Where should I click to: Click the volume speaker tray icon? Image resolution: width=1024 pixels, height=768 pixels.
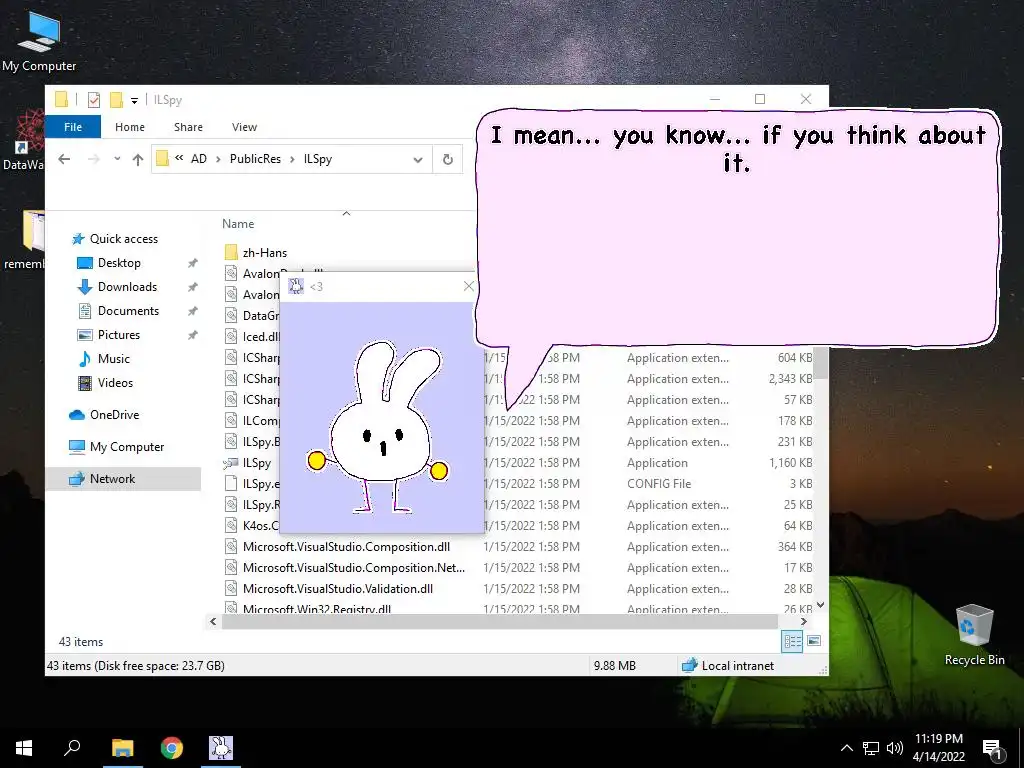(895, 748)
